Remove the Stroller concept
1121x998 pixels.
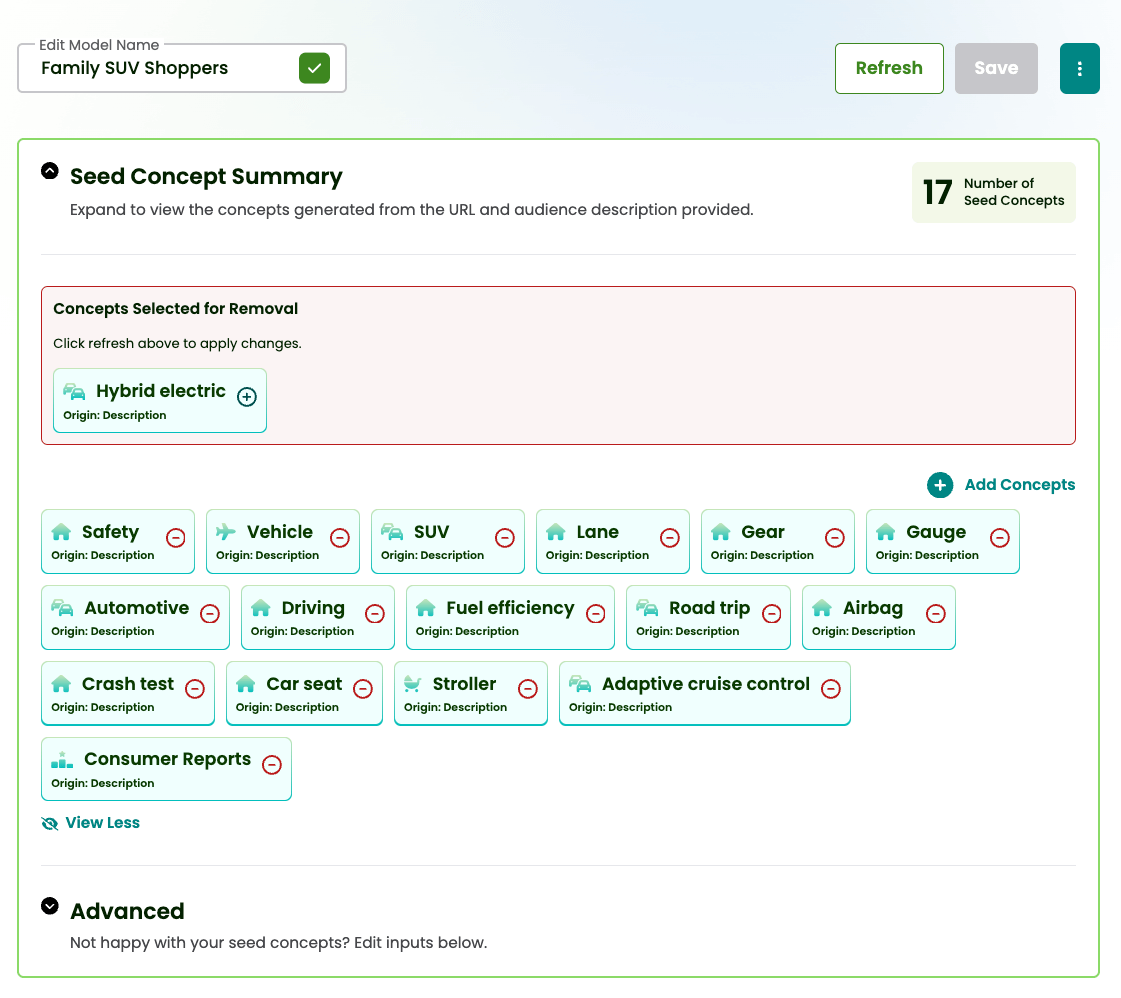tap(528, 689)
